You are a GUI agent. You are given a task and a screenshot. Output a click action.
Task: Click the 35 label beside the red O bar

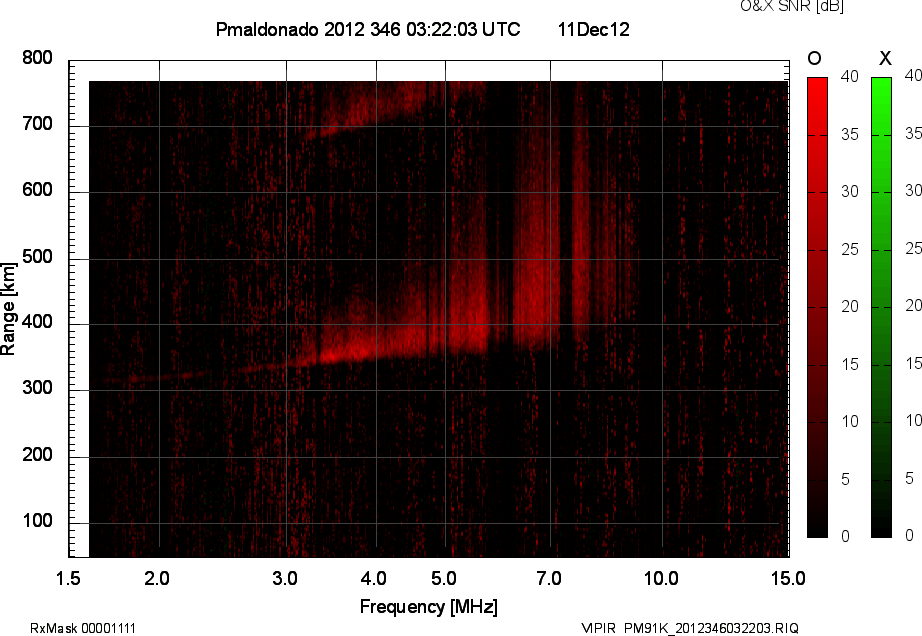coord(850,135)
